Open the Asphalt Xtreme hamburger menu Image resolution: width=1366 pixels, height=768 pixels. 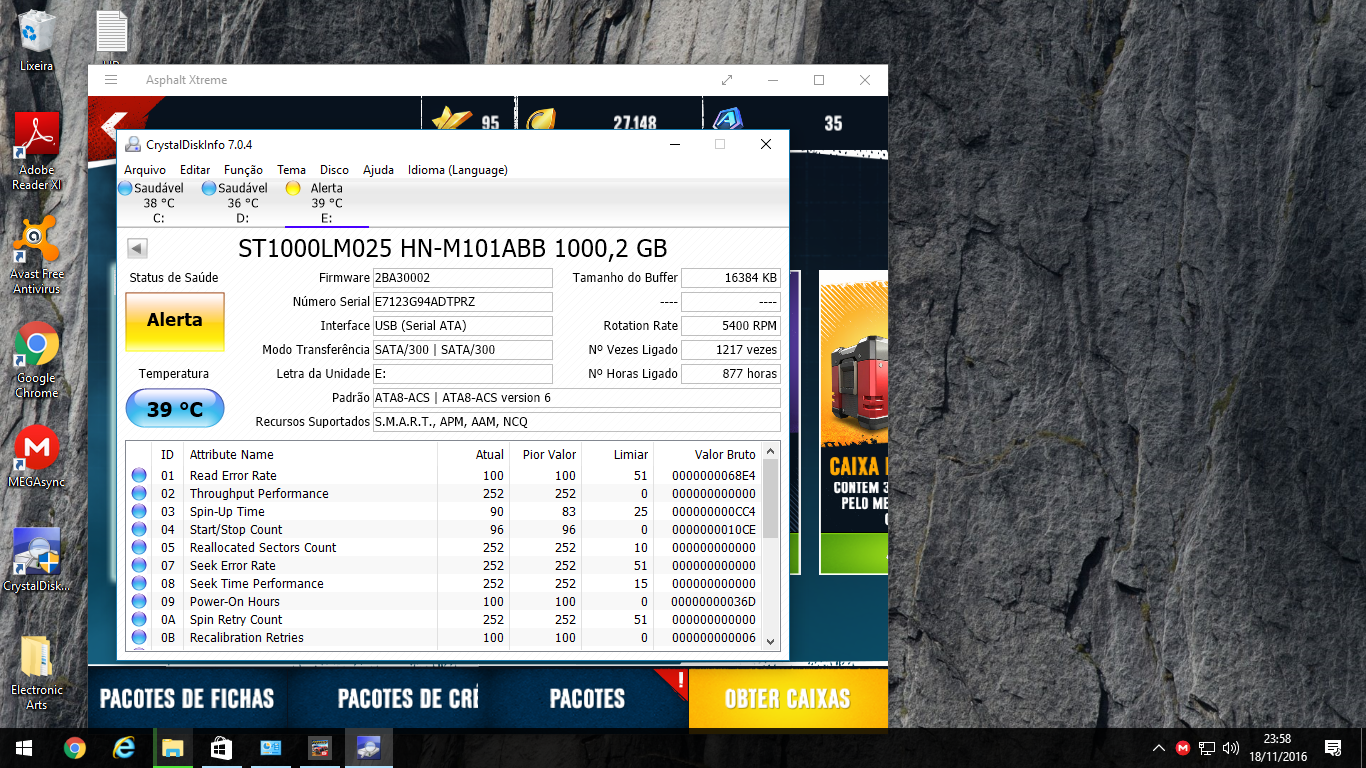coord(111,80)
